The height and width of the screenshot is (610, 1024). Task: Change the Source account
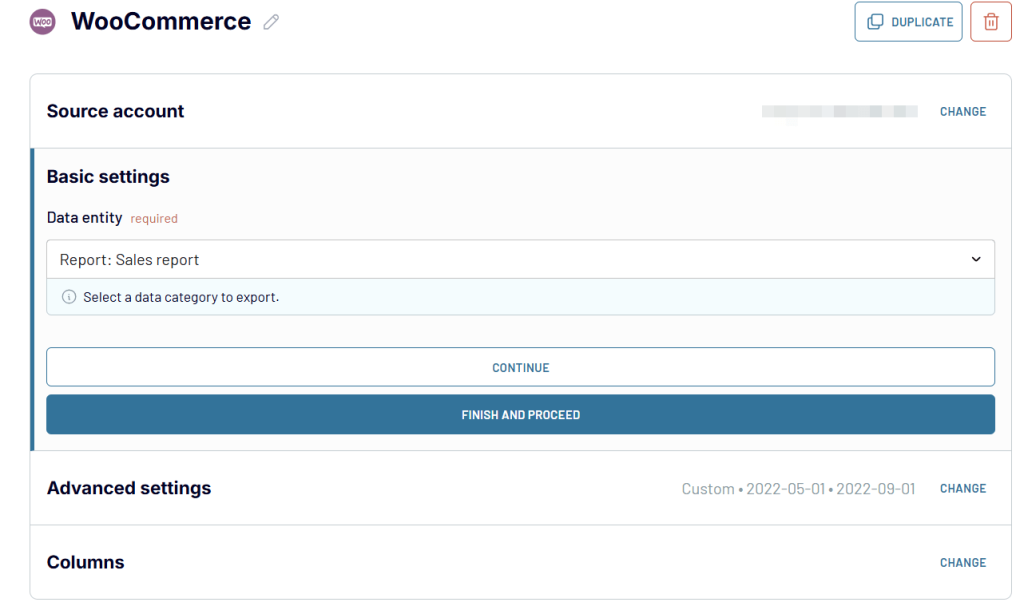(x=963, y=112)
